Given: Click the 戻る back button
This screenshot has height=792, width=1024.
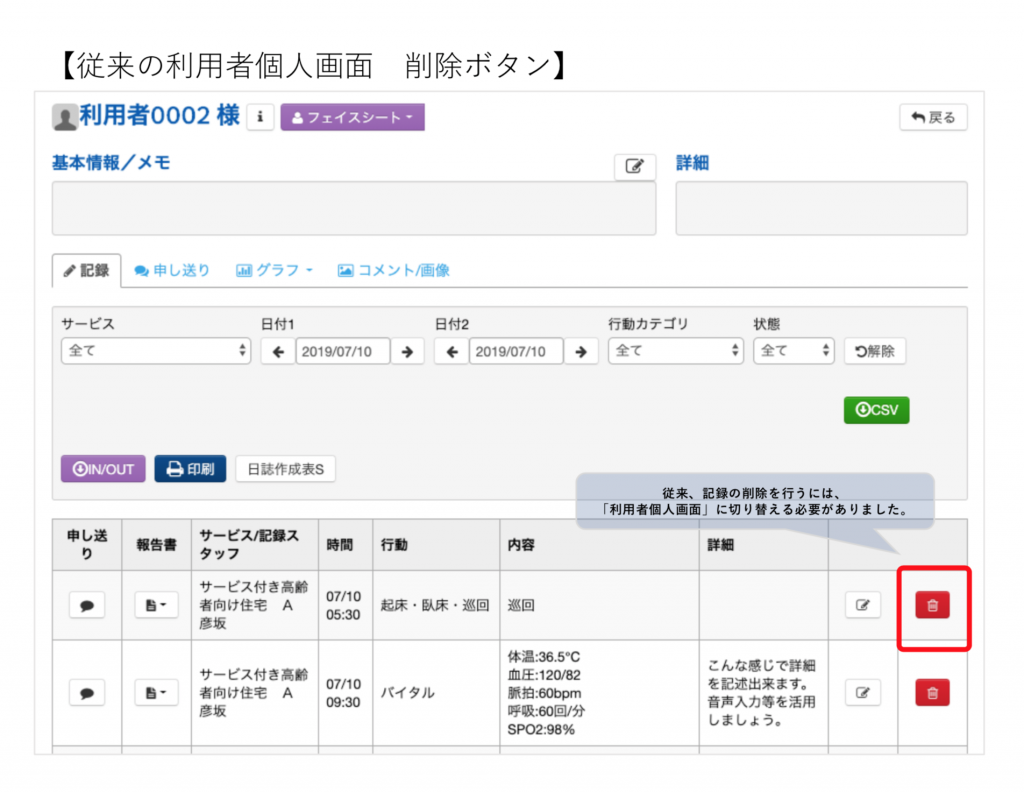Looking at the screenshot, I should click(933, 117).
